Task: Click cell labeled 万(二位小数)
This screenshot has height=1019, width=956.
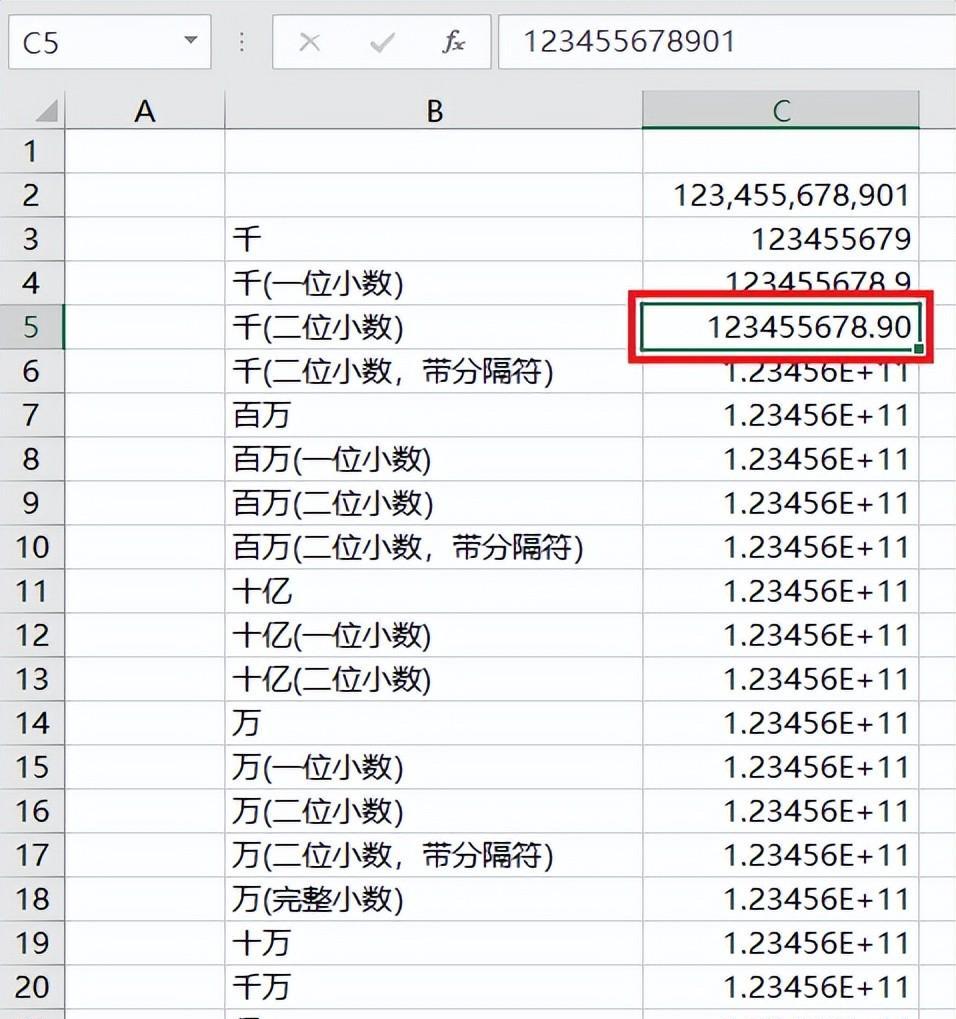Action: tap(433, 811)
